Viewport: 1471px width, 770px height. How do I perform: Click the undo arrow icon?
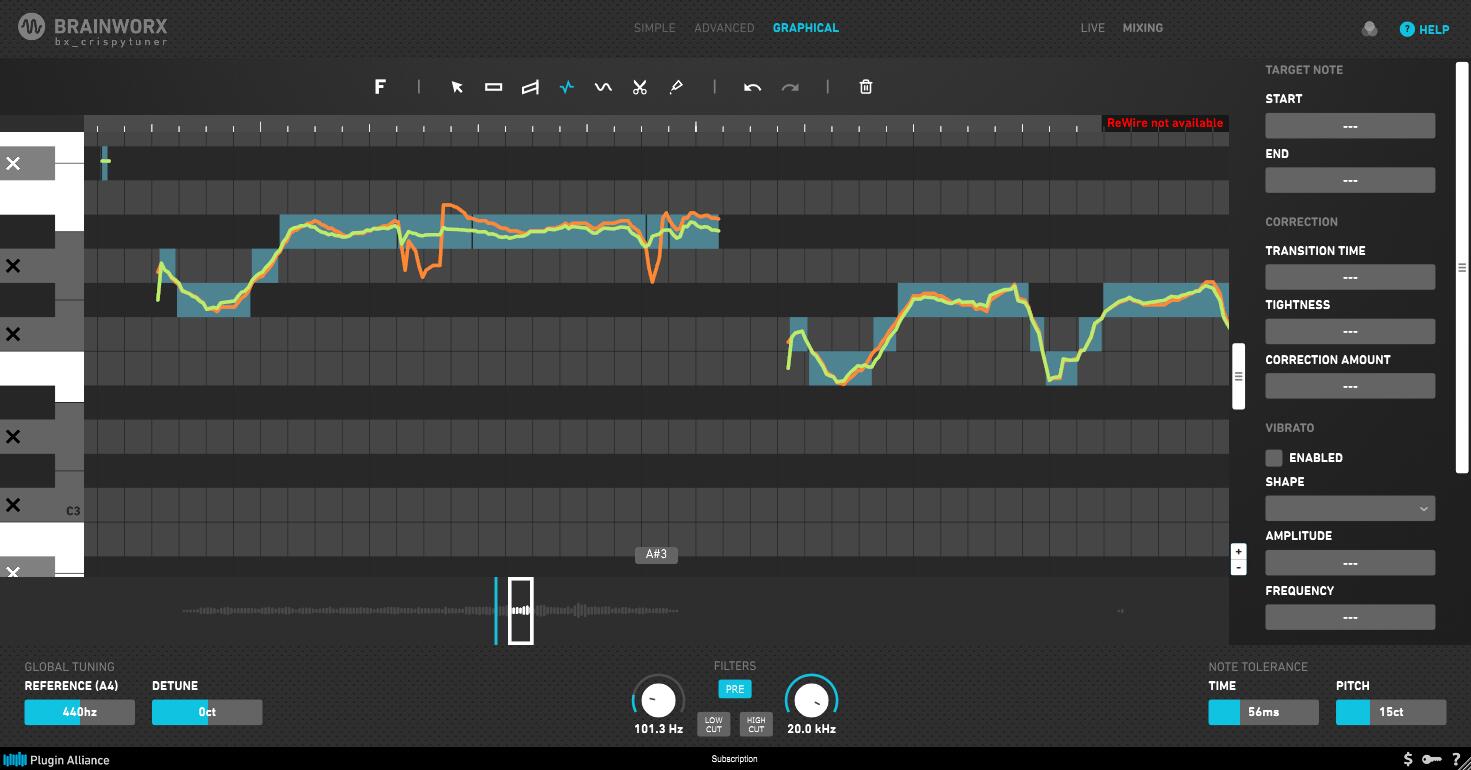pos(753,87)
